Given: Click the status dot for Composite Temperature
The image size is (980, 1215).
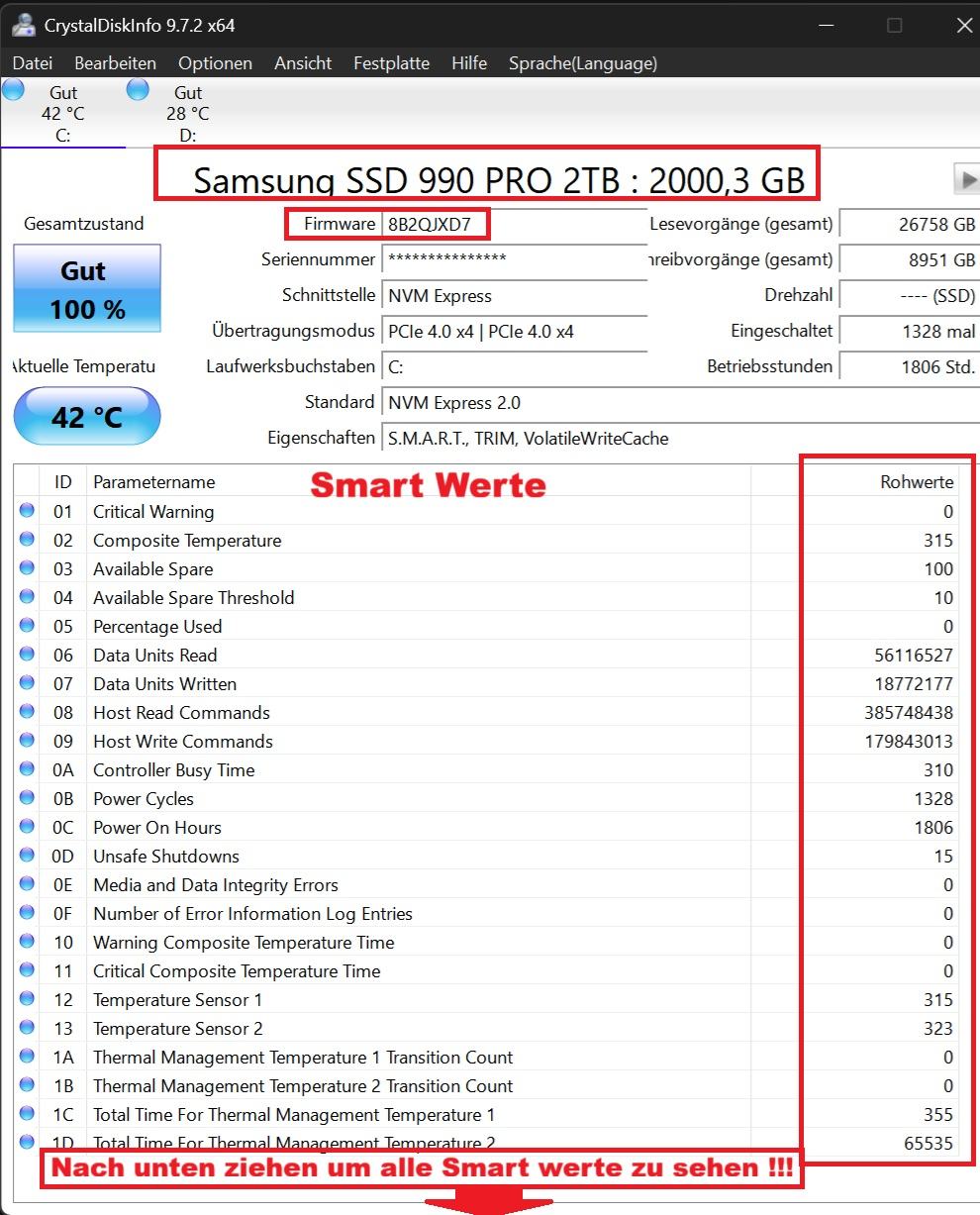Looking at the screenshot, I should pos(27,540).
